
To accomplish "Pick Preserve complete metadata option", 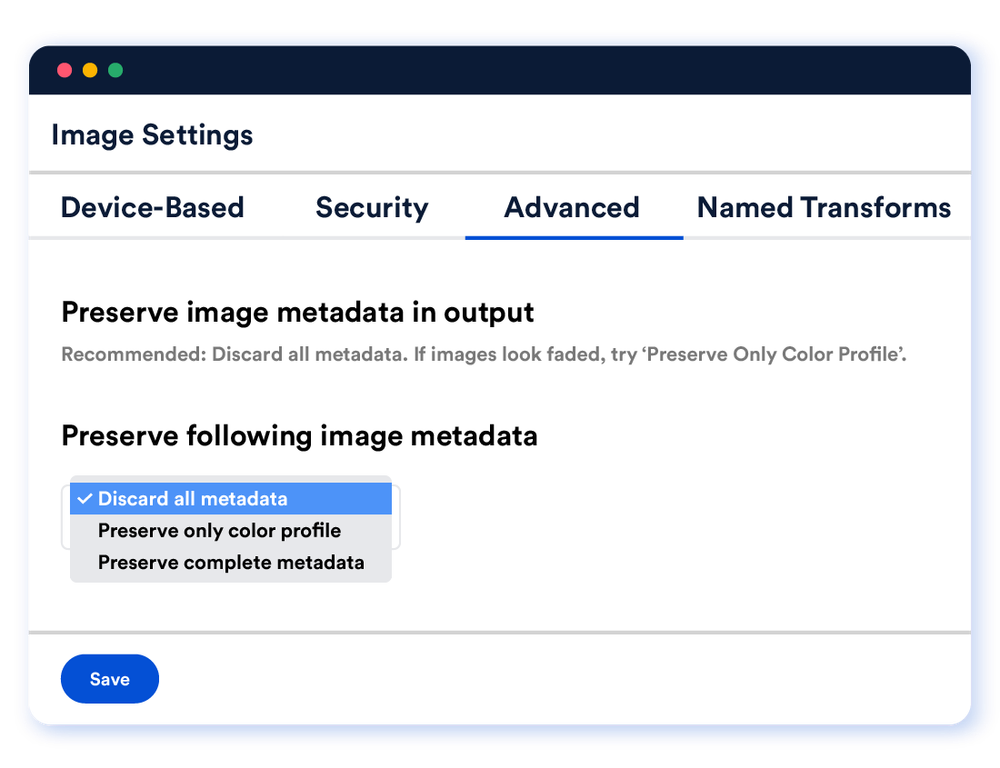I will [231, 563].
